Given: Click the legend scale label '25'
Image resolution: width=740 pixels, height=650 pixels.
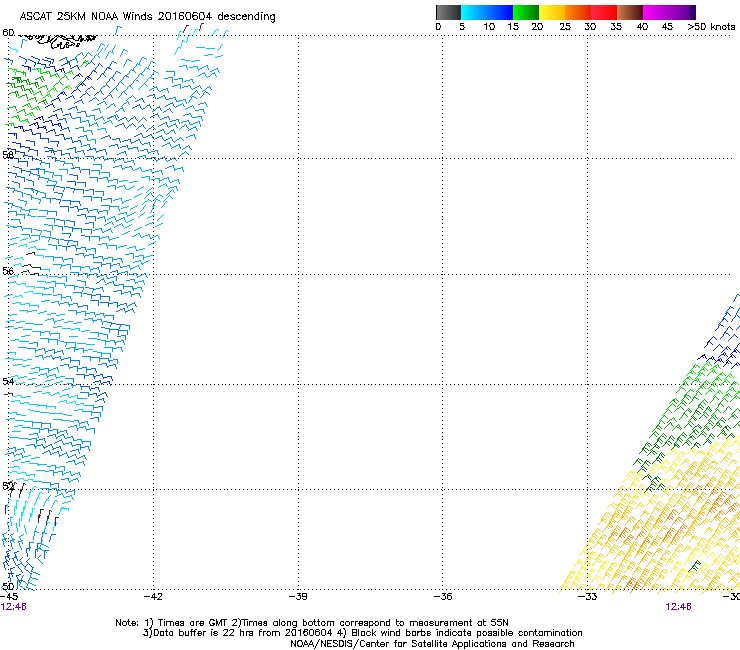Looking at the screenshot, I should point(565,27).
